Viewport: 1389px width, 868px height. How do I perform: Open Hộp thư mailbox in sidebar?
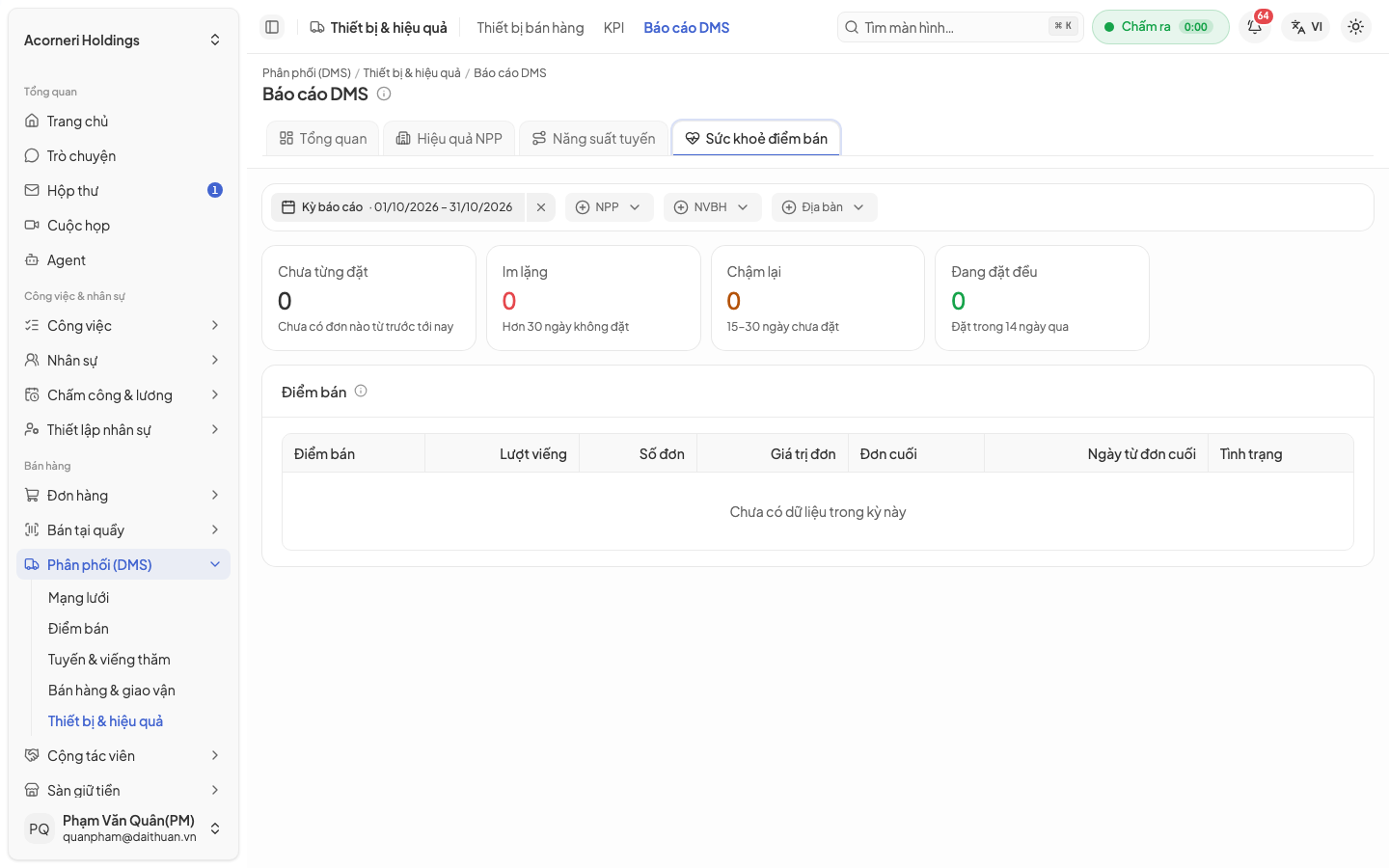[x=123, y=191]
